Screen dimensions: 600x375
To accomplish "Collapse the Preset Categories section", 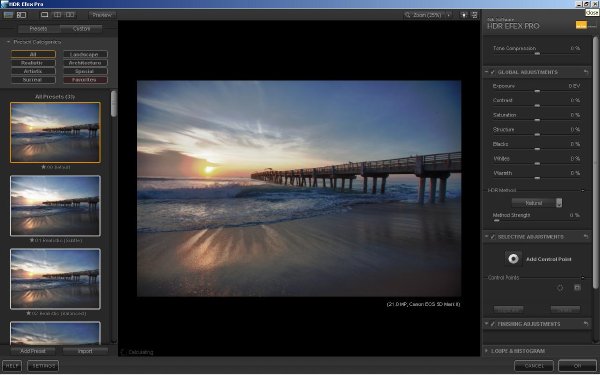I will tap(8, 42).
